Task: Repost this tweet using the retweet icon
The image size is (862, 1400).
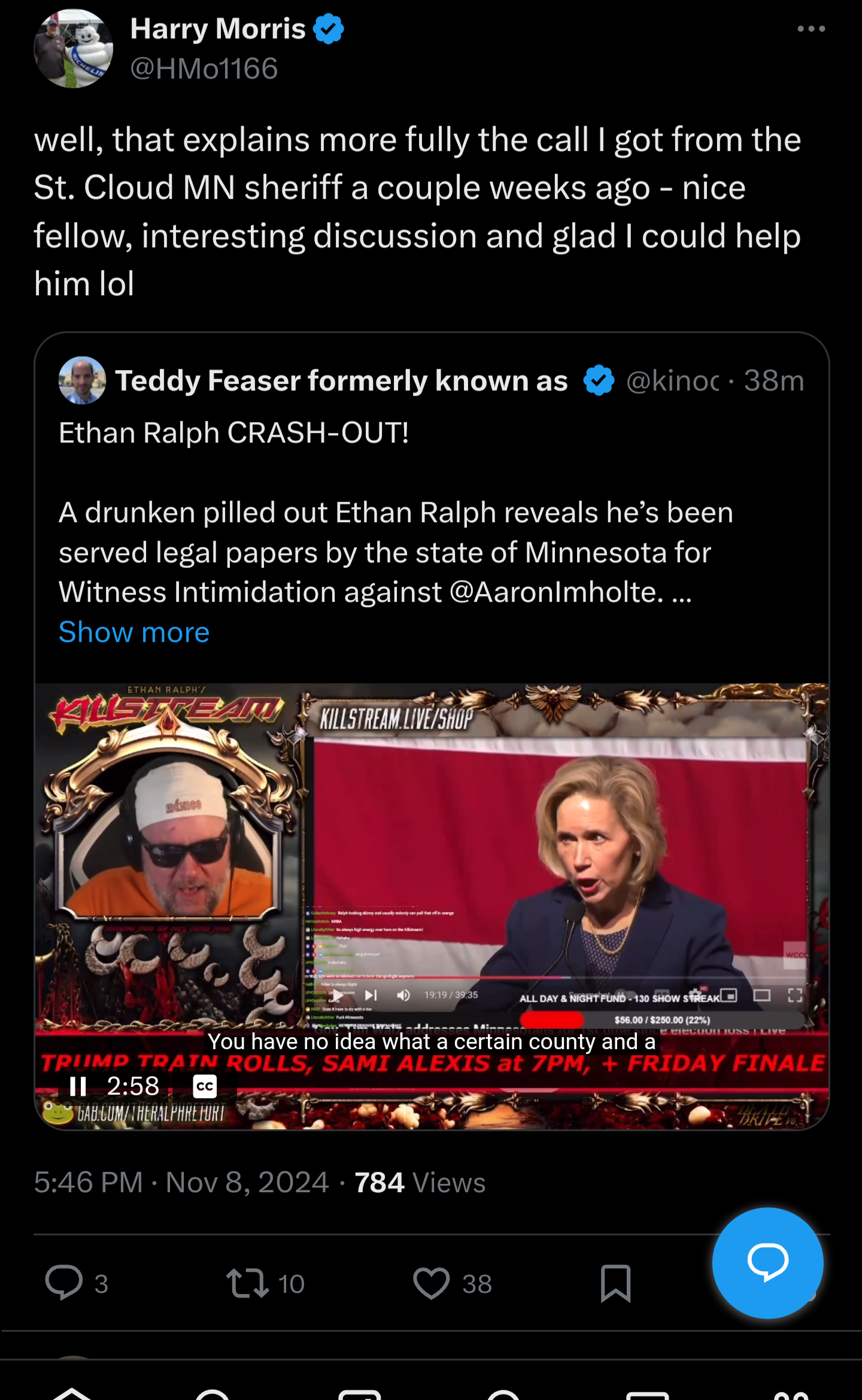Action: coord(247,1283)
